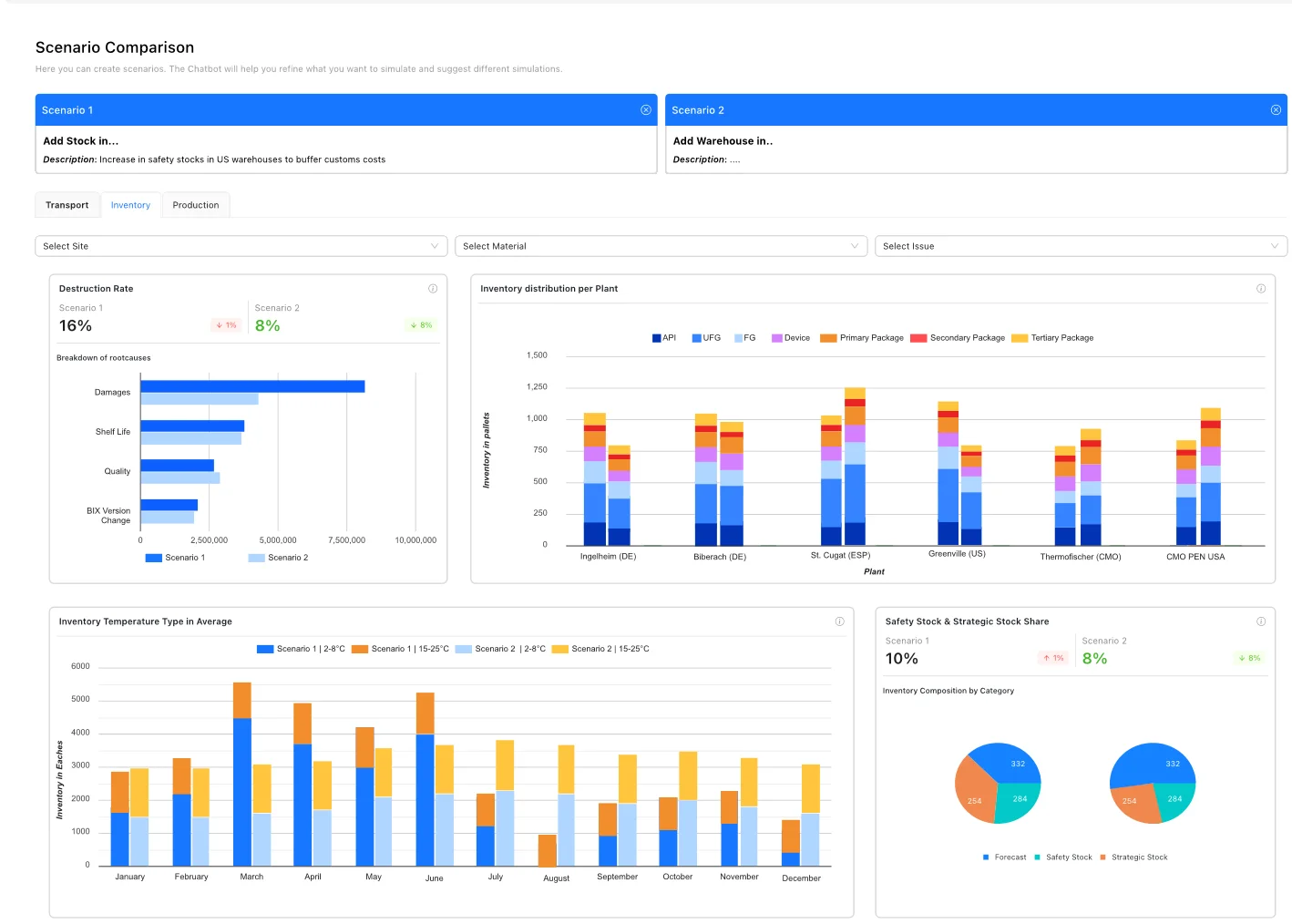Toggle Safety Stock legend under pie charts
Image resolution: width=1292 pixels, height=924 pixels.
point(1063,857)
